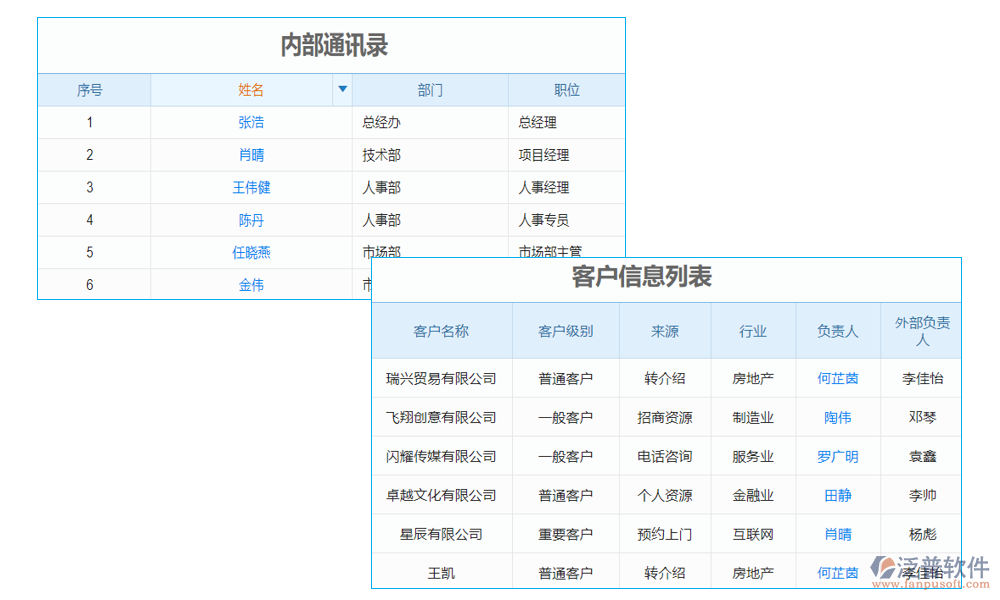
Task: Open 陈丹's employee record
Action: (x=251, y=220)
